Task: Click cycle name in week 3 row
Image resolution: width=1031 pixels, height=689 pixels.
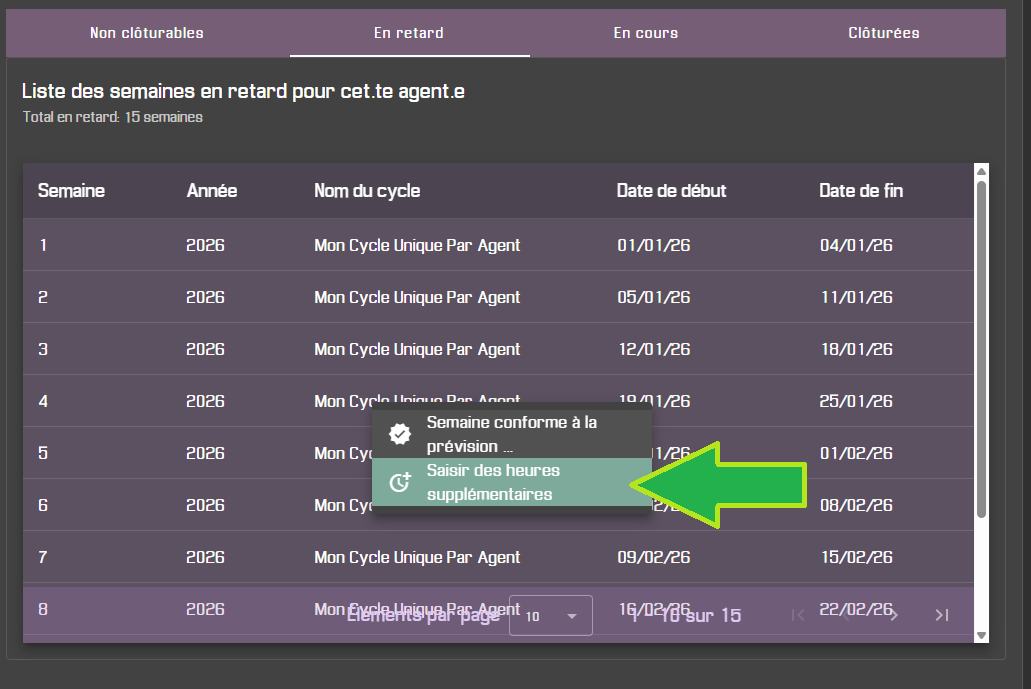Action: coord(417,349)
